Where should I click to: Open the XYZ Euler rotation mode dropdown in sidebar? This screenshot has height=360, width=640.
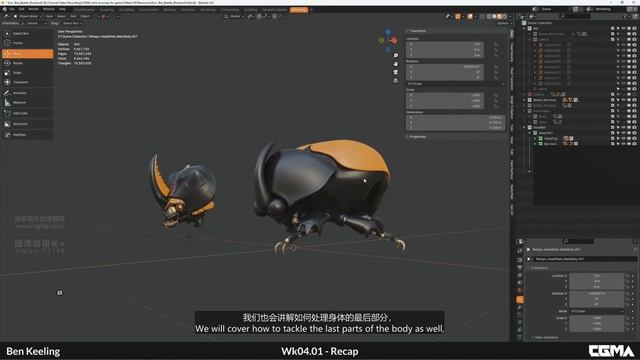[456, 84]
